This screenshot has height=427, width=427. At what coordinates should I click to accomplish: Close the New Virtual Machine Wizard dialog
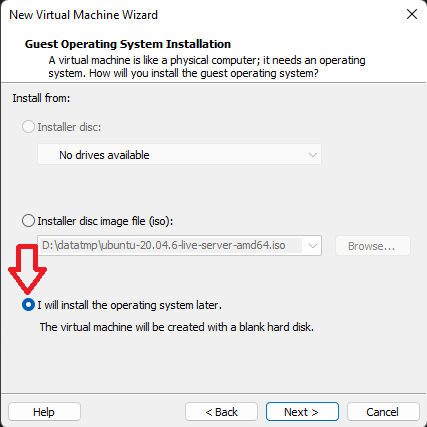(412, 14)
